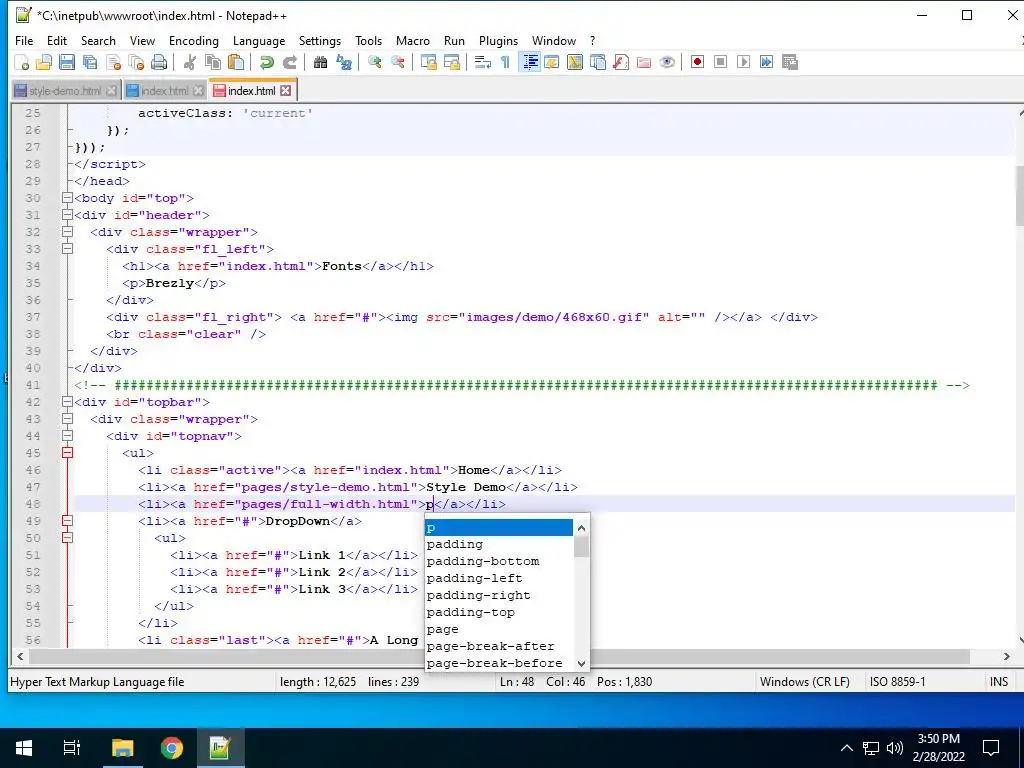
Task: Toggle Synchronize Vertical Scrolling
Action: [x=428, y=62]
